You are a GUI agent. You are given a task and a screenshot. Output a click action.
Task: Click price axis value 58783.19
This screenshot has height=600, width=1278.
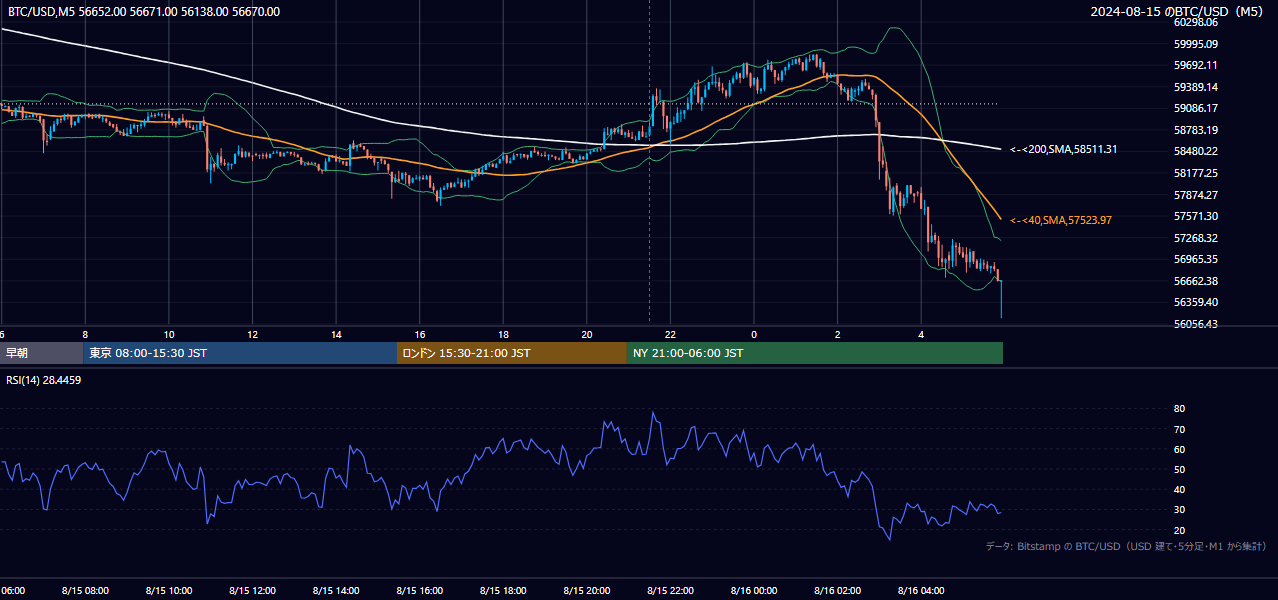coord(1196,130)
